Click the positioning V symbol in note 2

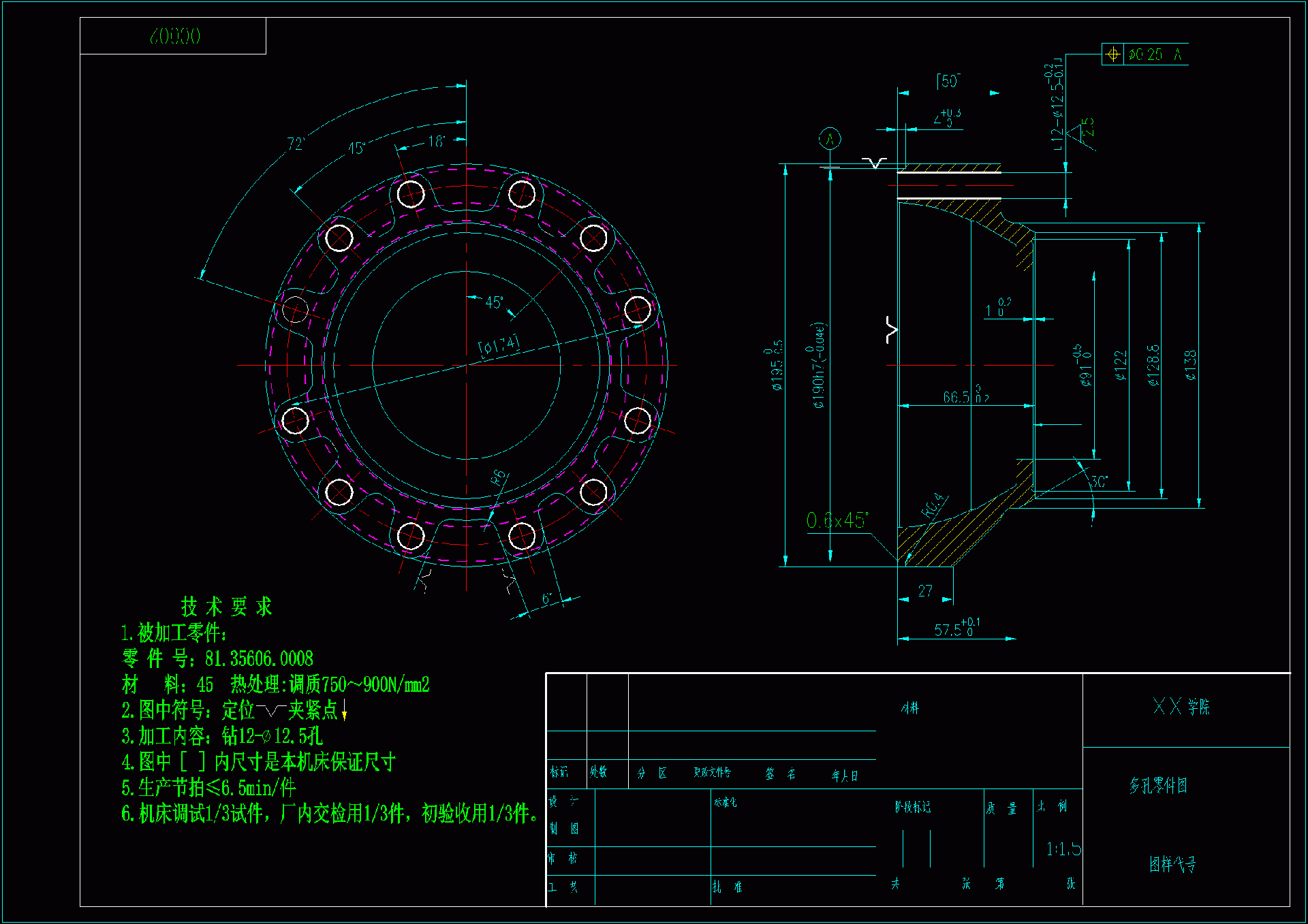coord(272,711)
